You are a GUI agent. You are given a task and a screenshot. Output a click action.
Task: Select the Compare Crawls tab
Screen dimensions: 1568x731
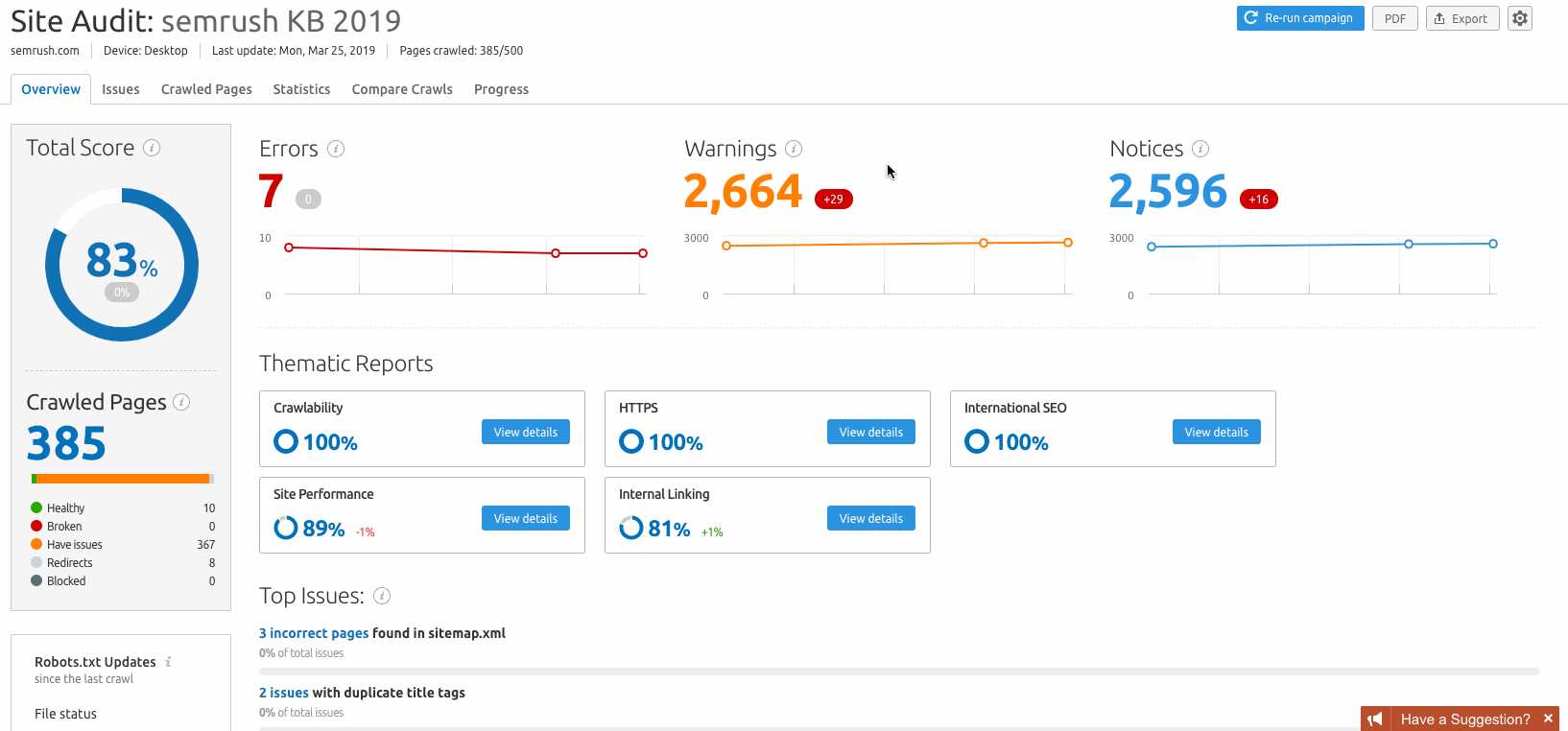(402, 89)
